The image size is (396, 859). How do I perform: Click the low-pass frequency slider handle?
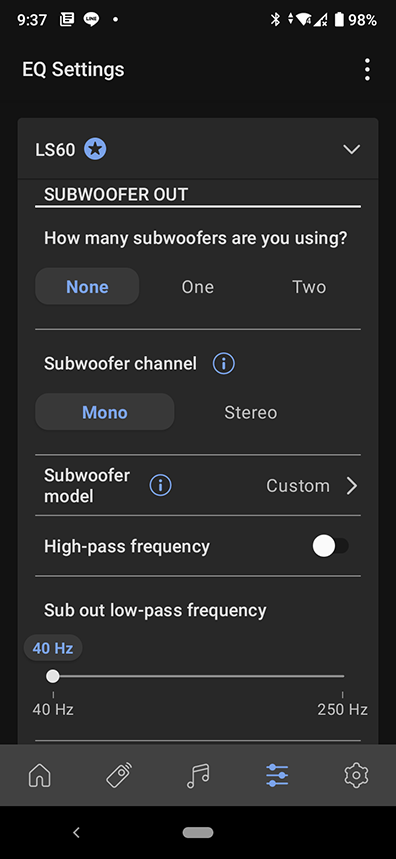[x=53, y=676]
